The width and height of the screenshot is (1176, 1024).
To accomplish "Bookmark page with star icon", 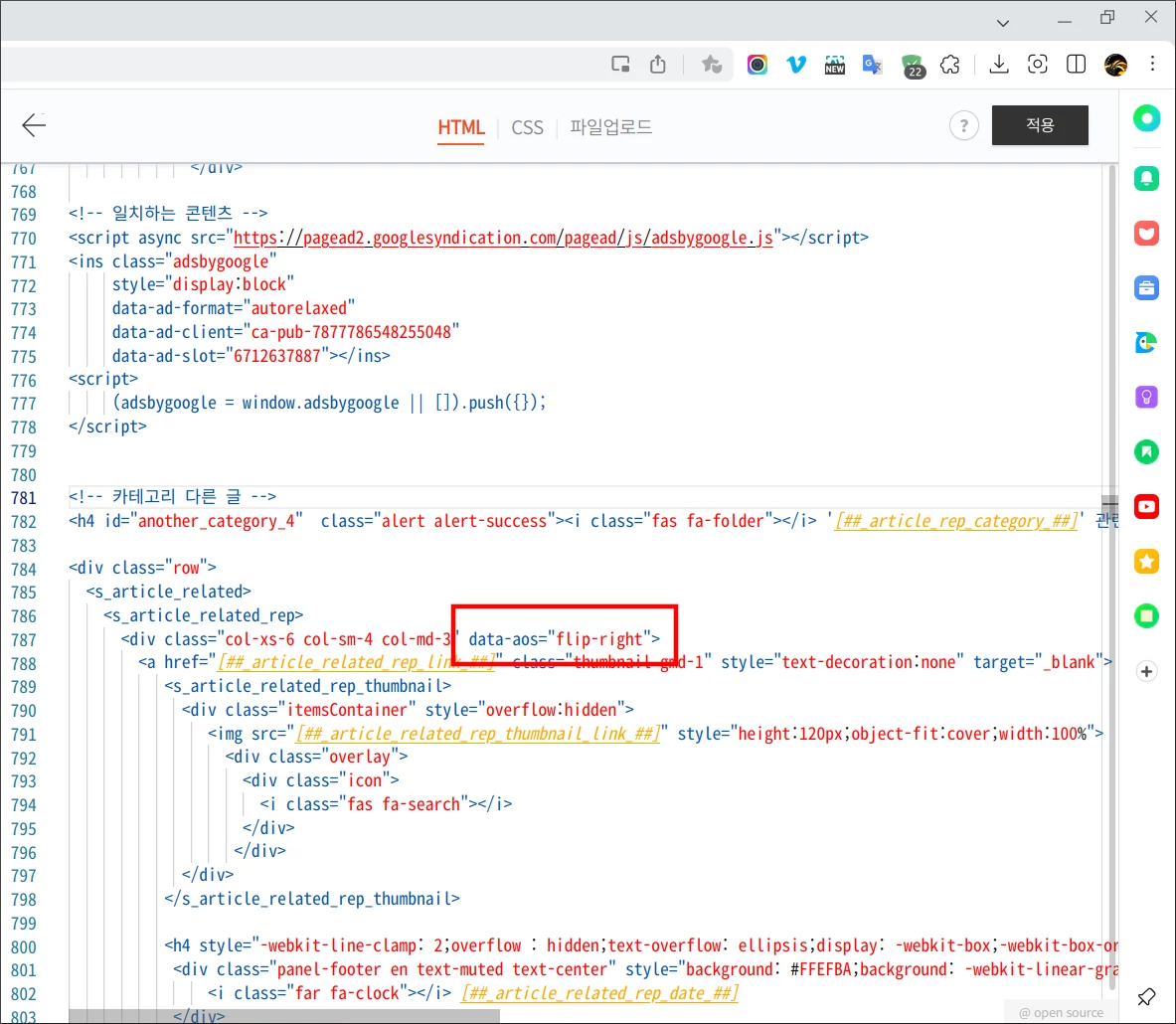I will pyautogui.click(x=711, y=65).
